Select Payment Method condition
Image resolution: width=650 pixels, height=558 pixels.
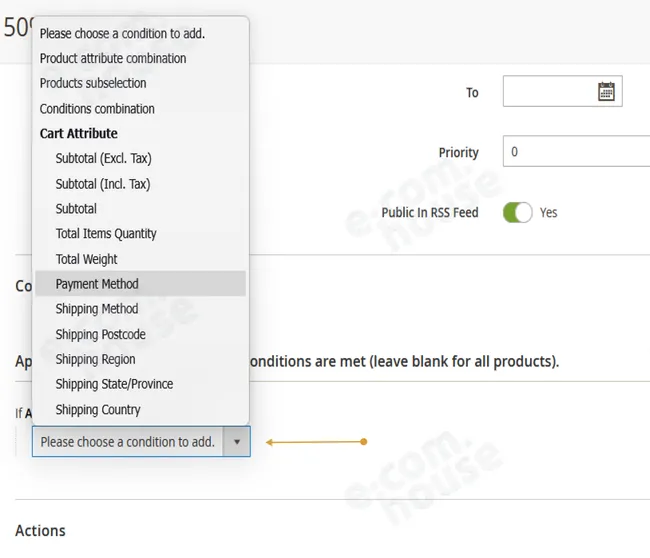pos(141,284)
